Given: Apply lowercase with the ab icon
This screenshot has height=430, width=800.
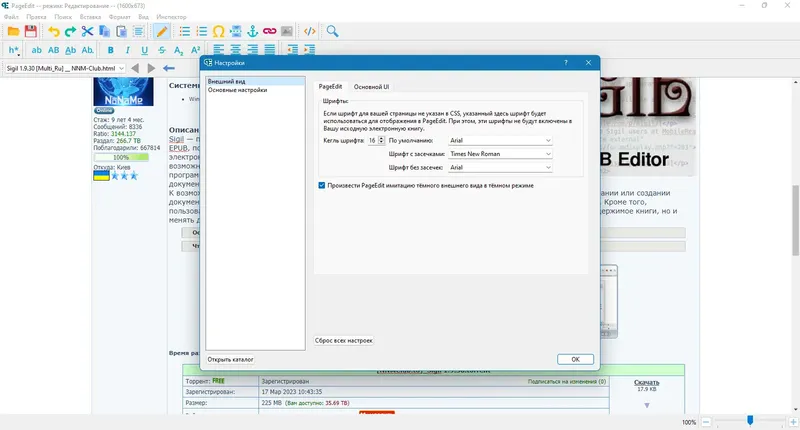Looking at the screenshot, I should click(x=37, y=50).
